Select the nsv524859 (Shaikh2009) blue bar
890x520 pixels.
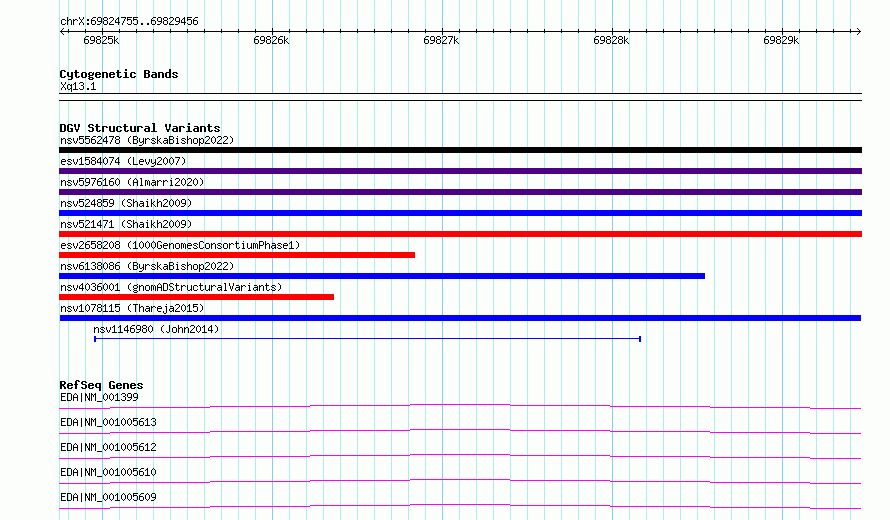click(460, 213)
